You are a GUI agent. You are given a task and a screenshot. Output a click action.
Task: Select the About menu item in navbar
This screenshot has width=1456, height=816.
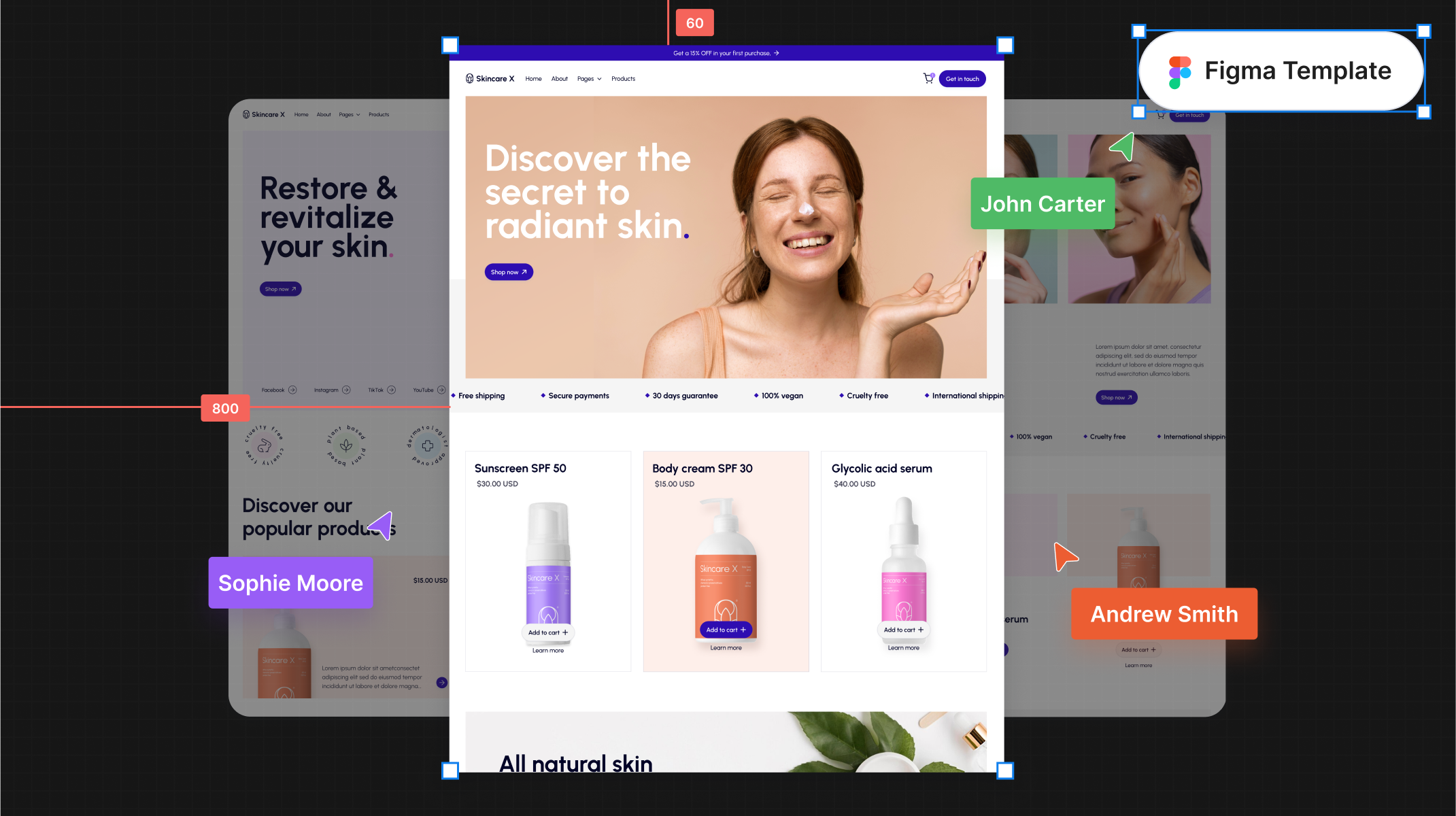coord(559,78)
